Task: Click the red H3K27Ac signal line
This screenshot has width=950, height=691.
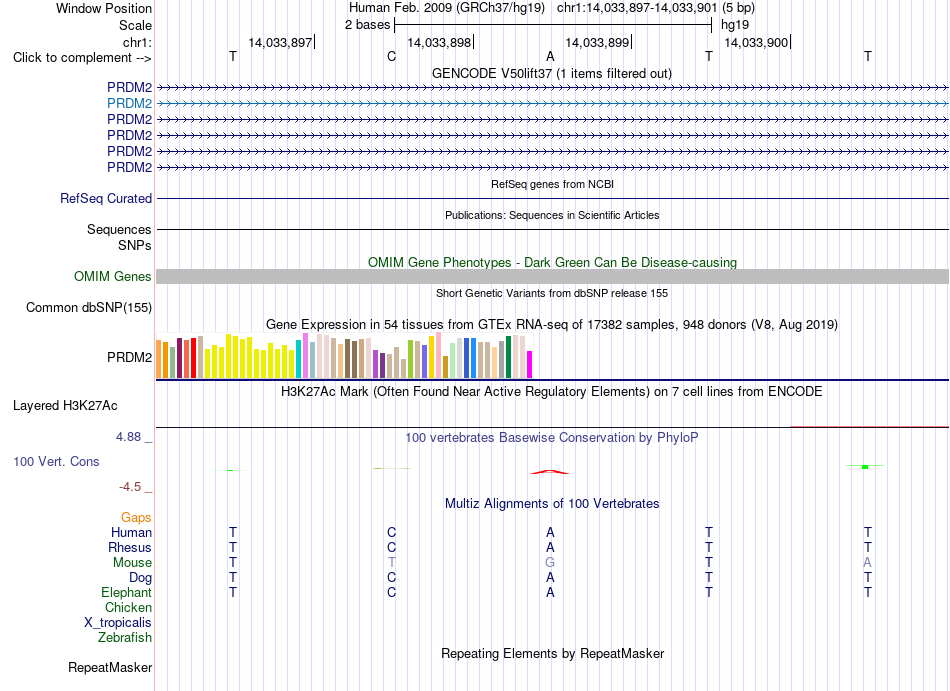Action: 869,426
